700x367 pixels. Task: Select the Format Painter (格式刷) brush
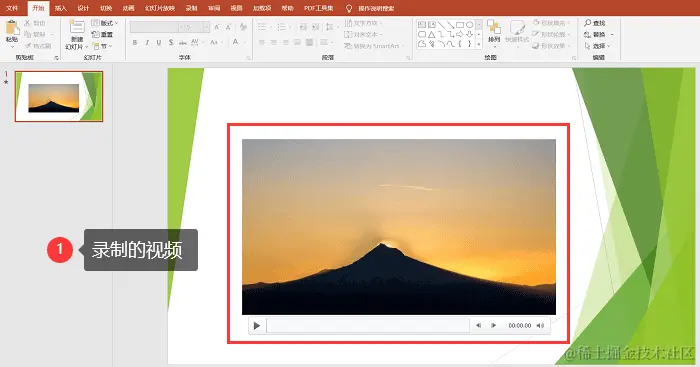28,46
